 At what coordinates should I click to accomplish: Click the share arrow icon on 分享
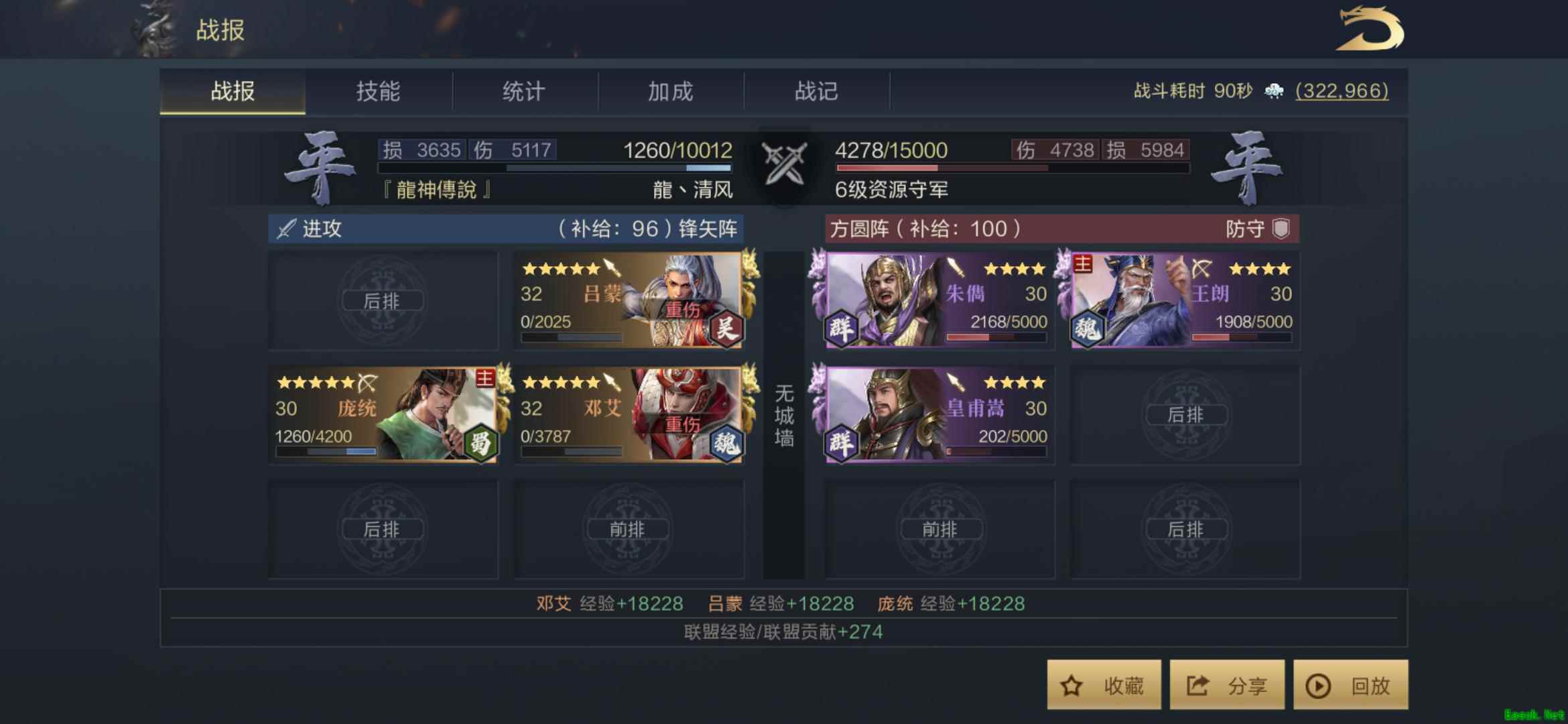[x=1197, y=685]
